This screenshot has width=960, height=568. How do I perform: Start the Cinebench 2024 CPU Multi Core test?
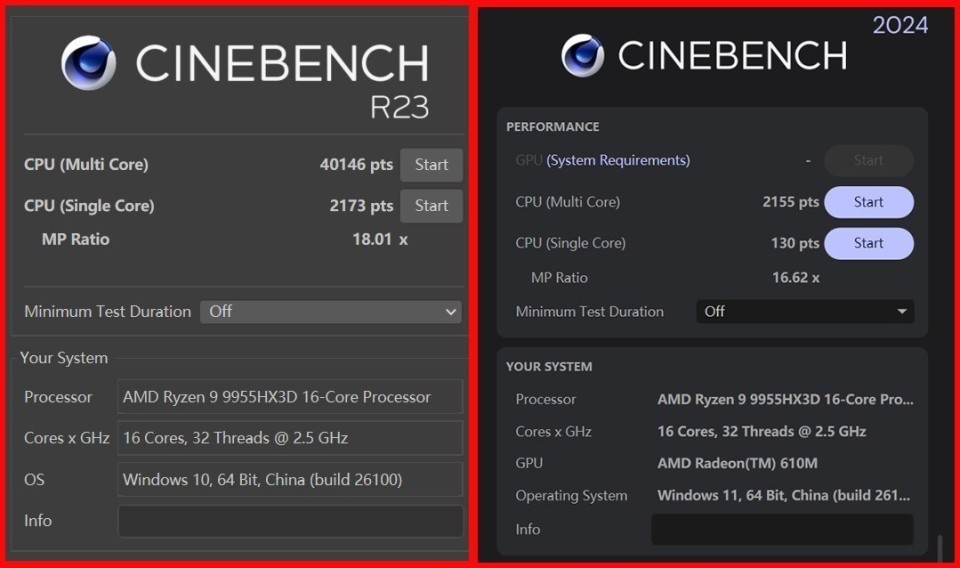(868, 202)
